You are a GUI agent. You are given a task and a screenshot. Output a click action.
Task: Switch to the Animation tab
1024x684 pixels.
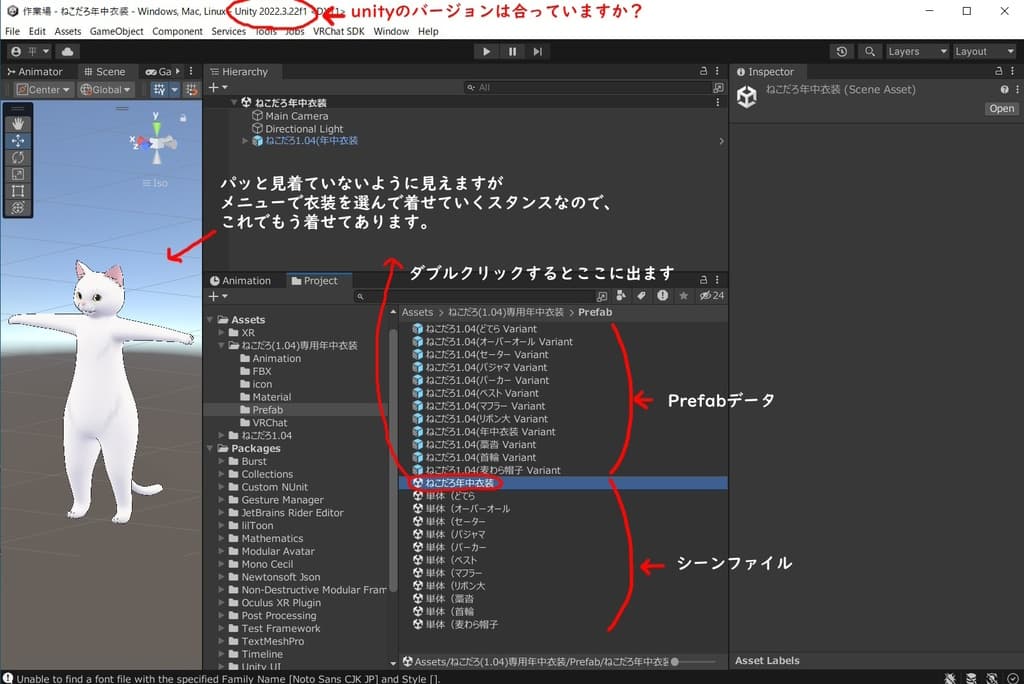pyautogui.click(x=243, y=280)
